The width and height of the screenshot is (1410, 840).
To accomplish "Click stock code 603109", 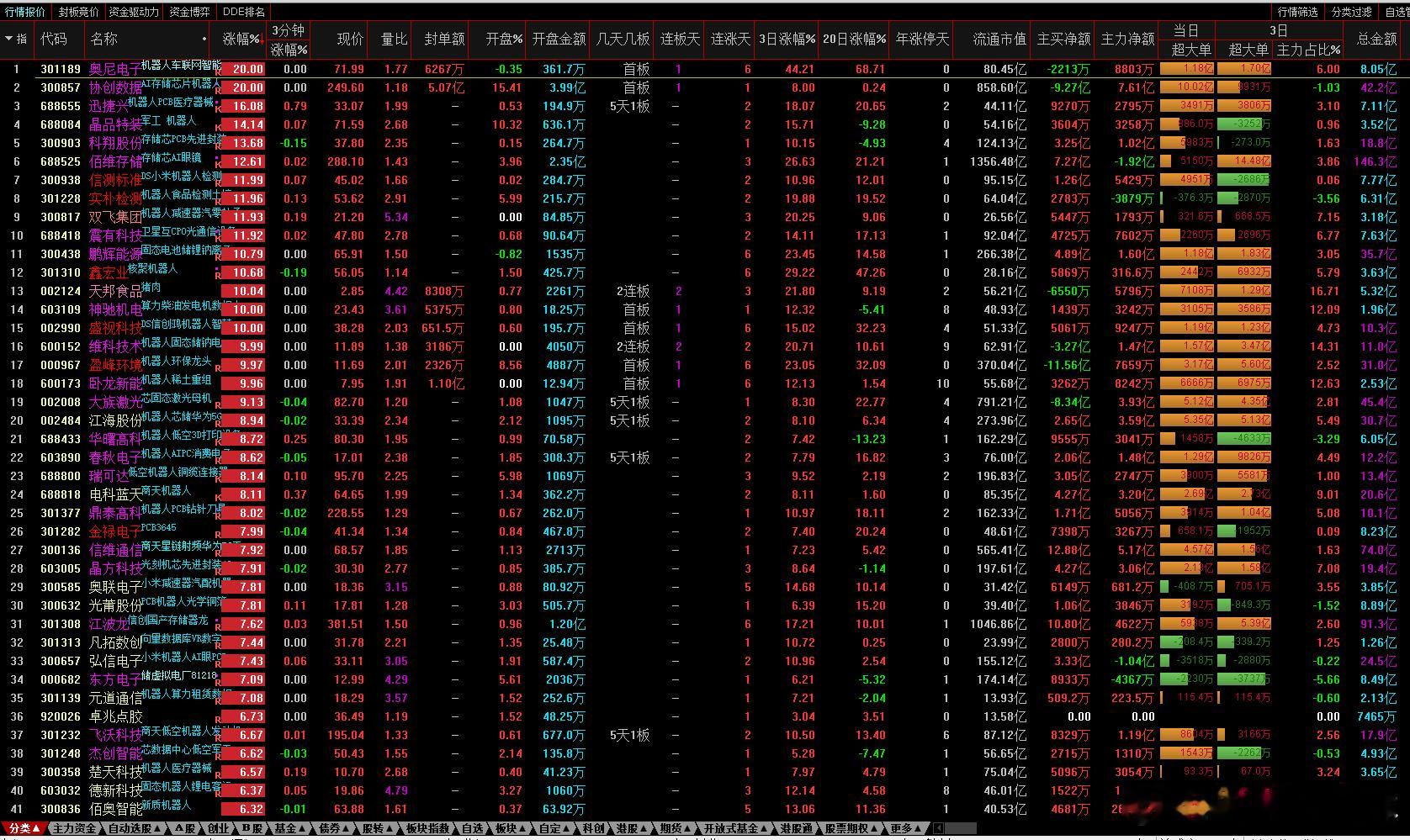I will coord(61,309).
